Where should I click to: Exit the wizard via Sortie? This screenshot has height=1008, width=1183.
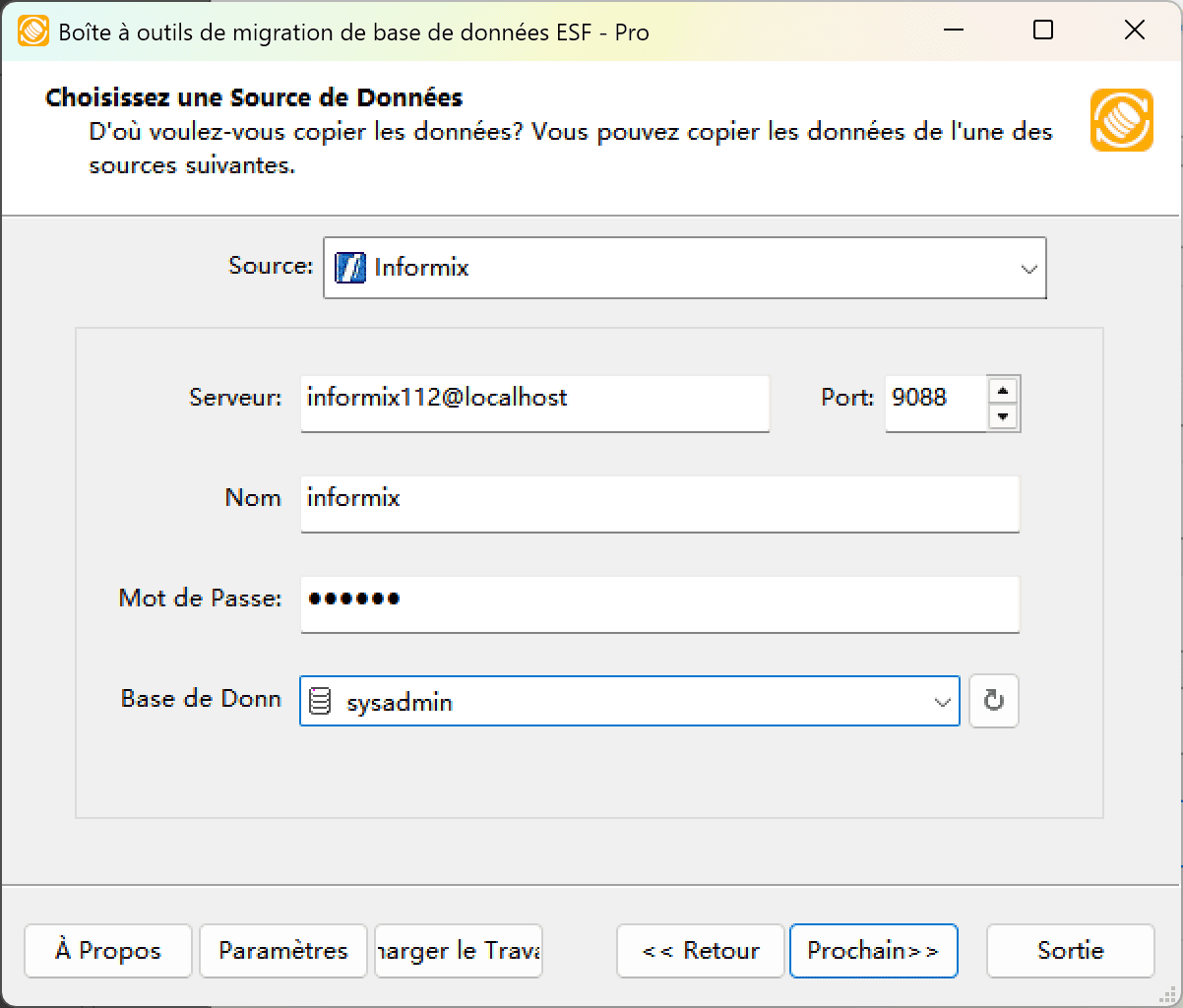tap(1070, 951)
